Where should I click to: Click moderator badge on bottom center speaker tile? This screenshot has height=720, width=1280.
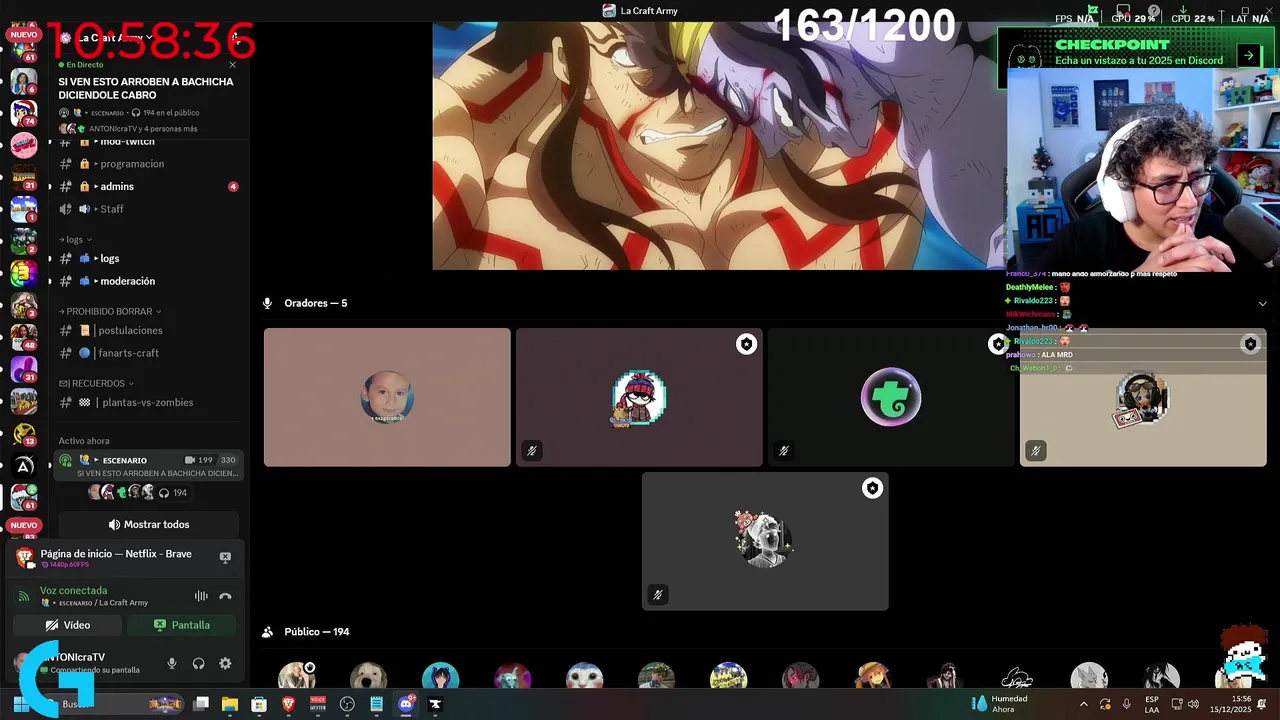[872, 488]
